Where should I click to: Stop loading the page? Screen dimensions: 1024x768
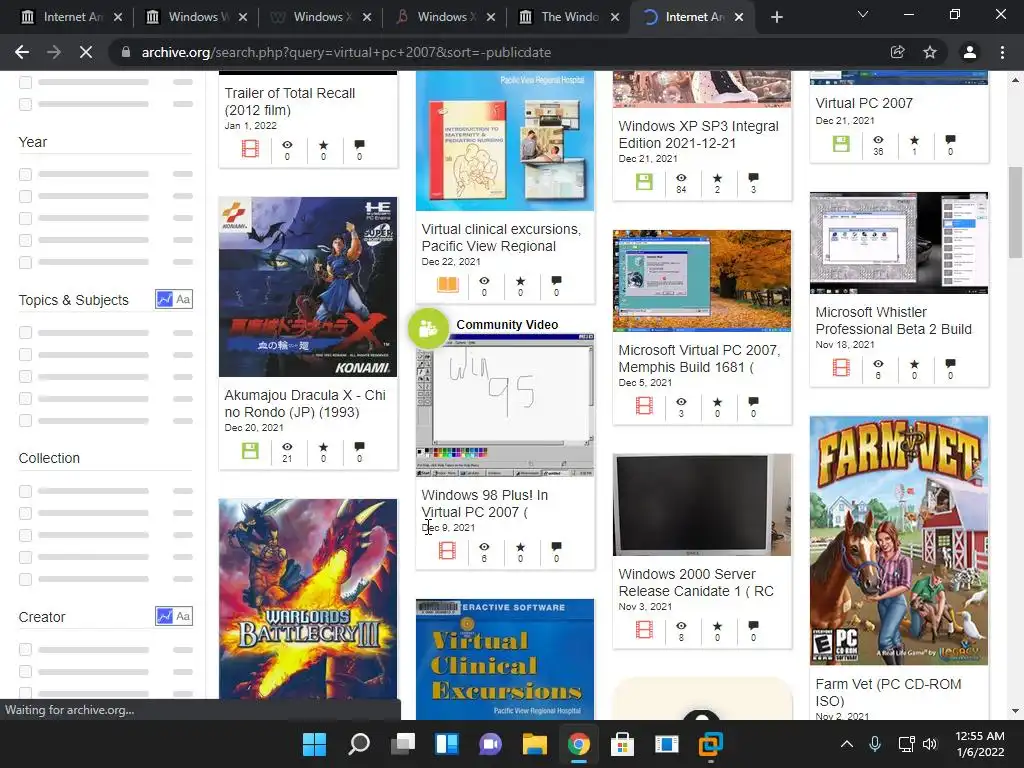[x=86, y=52]
